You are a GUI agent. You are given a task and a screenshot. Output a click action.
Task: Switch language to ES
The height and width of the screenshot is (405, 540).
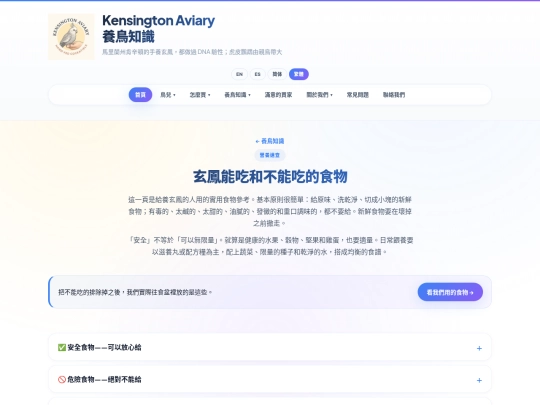coord(257,74)
